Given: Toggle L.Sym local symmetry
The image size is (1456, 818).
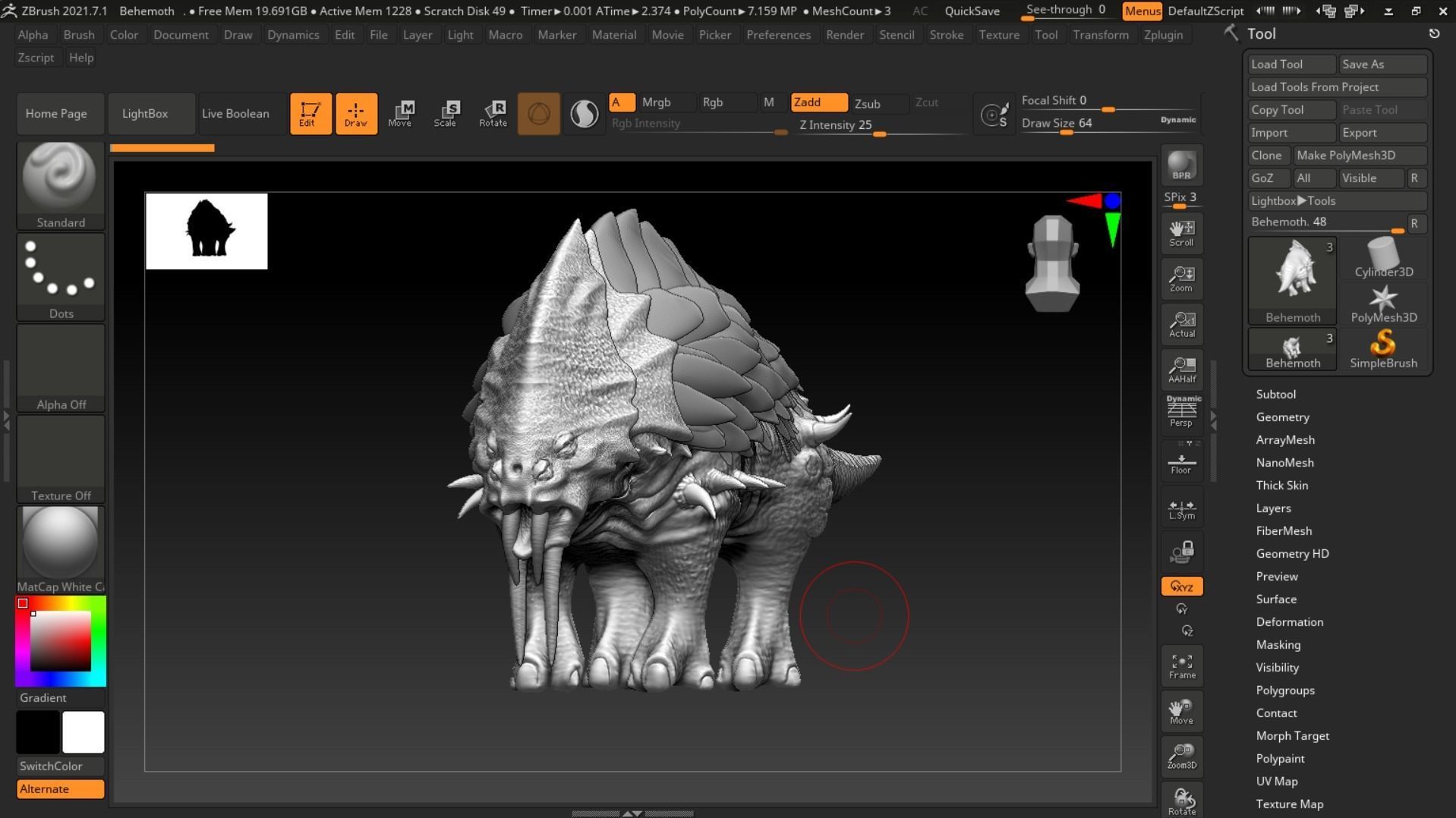Looking at the screenshot, I should pos(1181,506).
